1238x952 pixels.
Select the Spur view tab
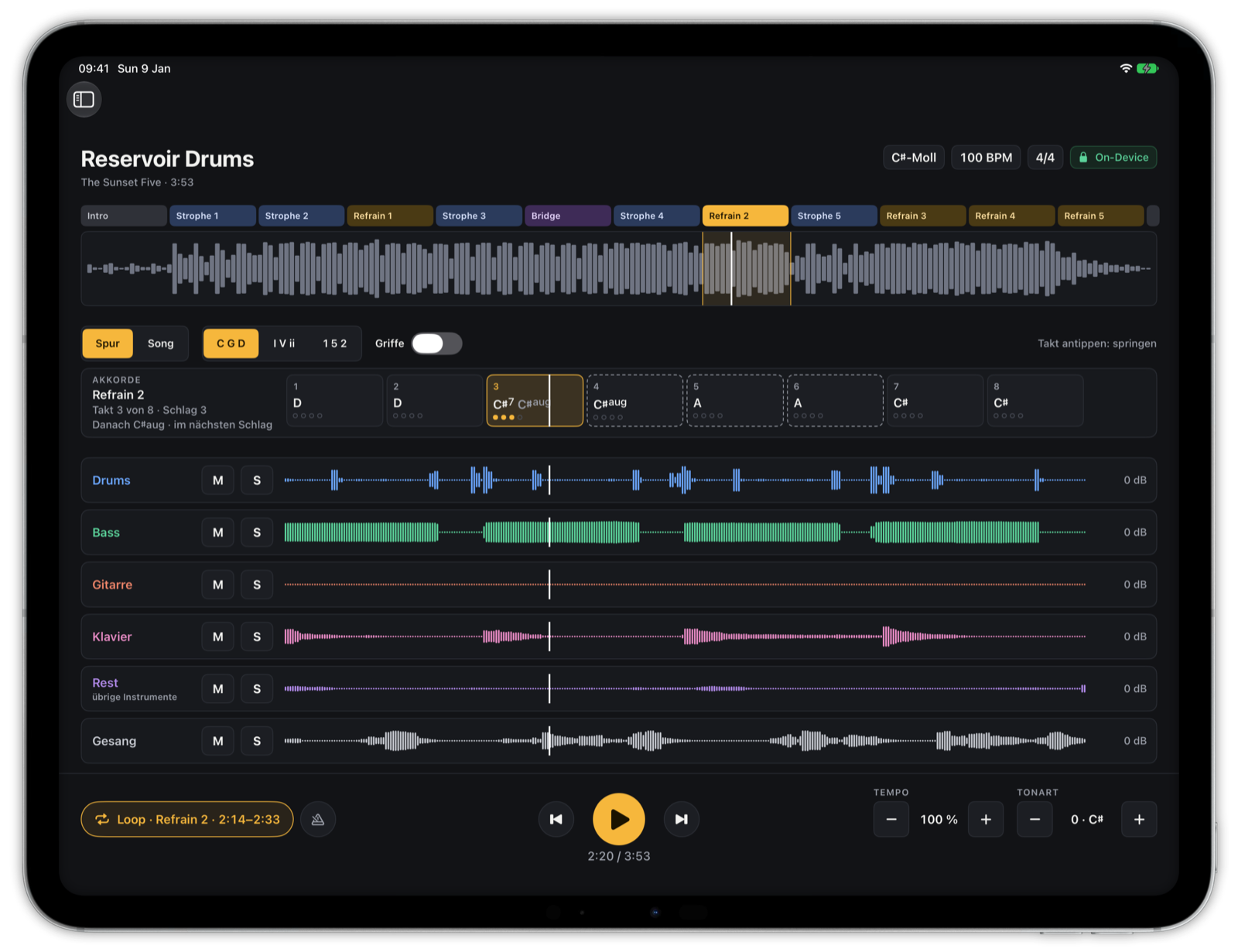click(108, 343)
